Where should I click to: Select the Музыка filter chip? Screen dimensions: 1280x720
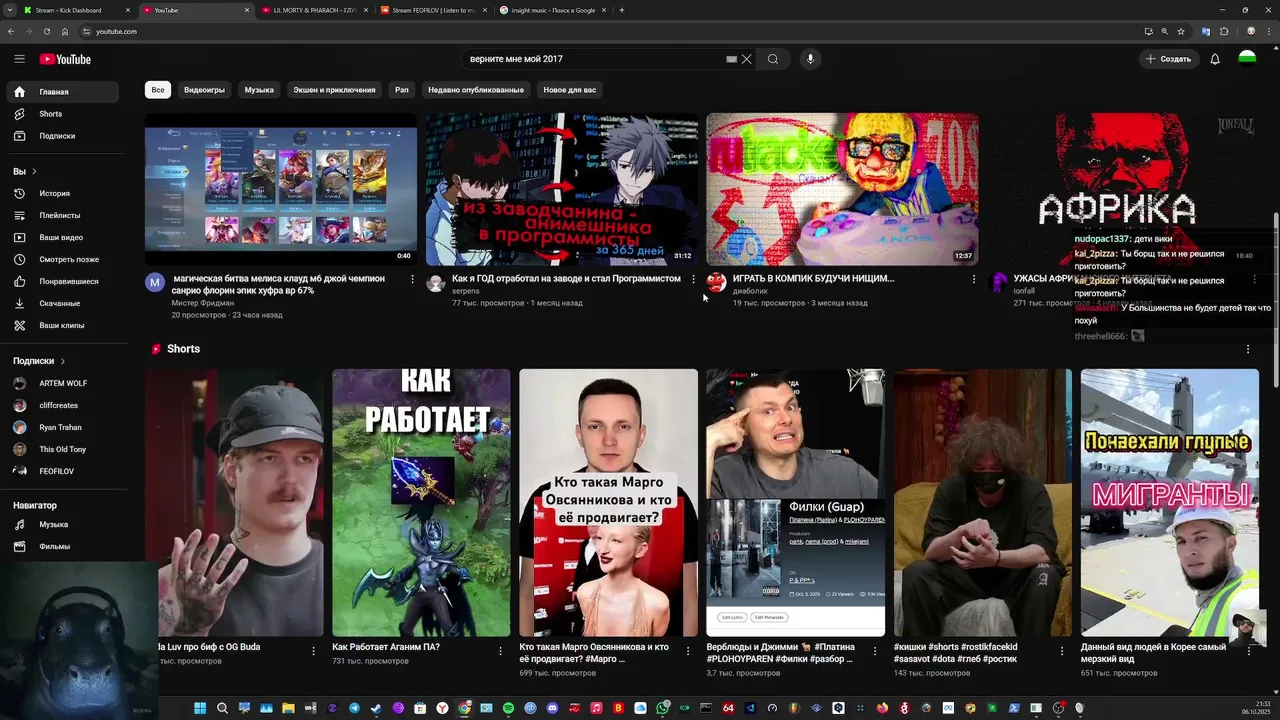pyautogui.click(x=259, y=90)
